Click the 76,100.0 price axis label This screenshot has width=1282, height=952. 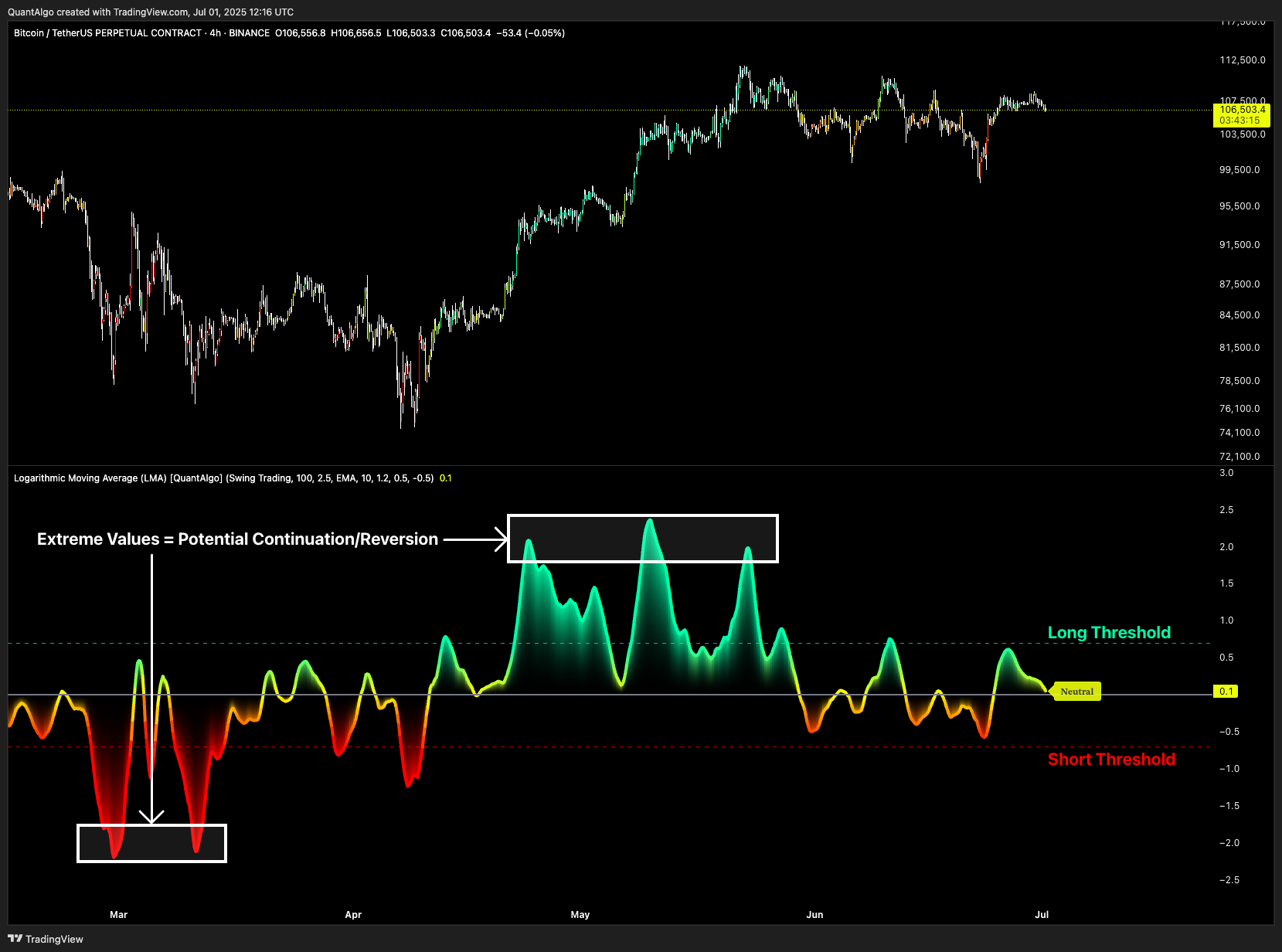(x=1239, y=409)
